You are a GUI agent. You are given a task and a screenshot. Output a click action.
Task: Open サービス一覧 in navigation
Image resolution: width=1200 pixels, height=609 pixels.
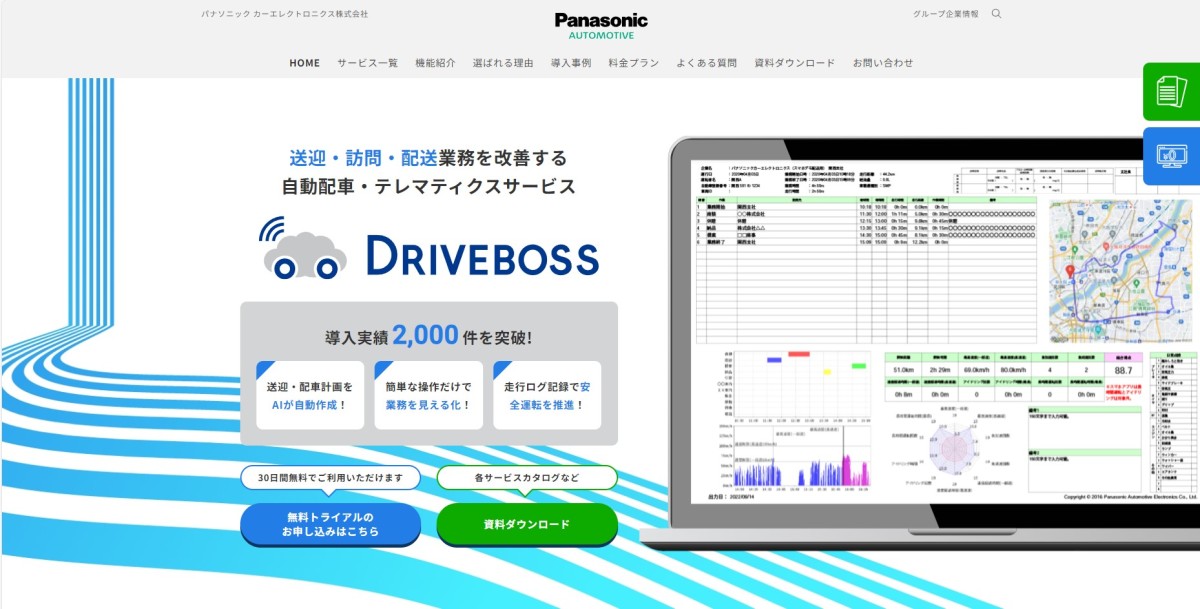[367, 63]
